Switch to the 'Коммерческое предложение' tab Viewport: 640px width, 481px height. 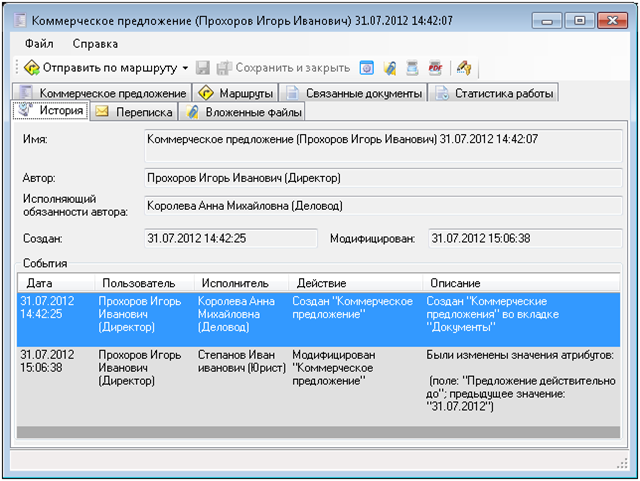click(102, 93)
